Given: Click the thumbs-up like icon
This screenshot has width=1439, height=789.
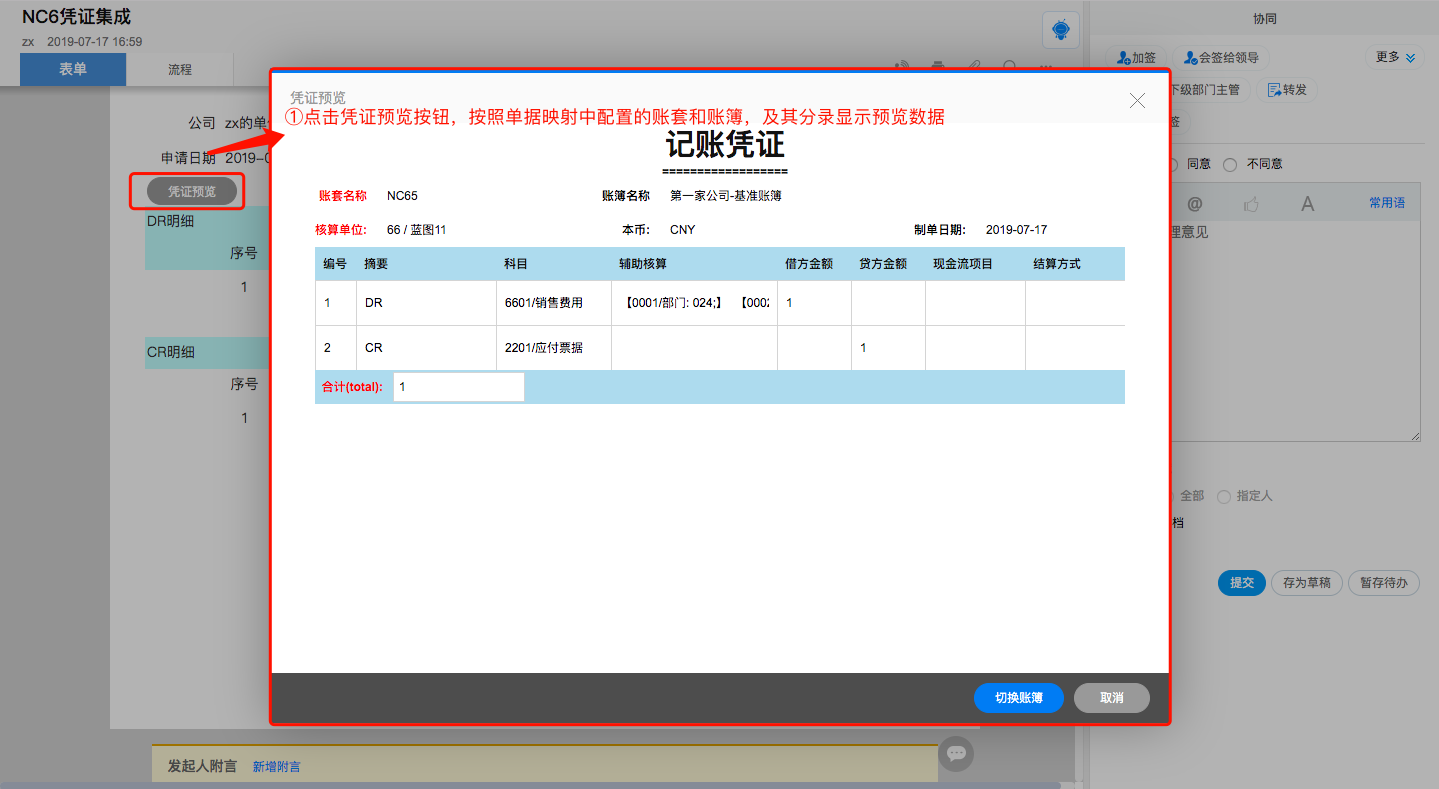Looking at the screenshot, I should tap(1251, 204).
